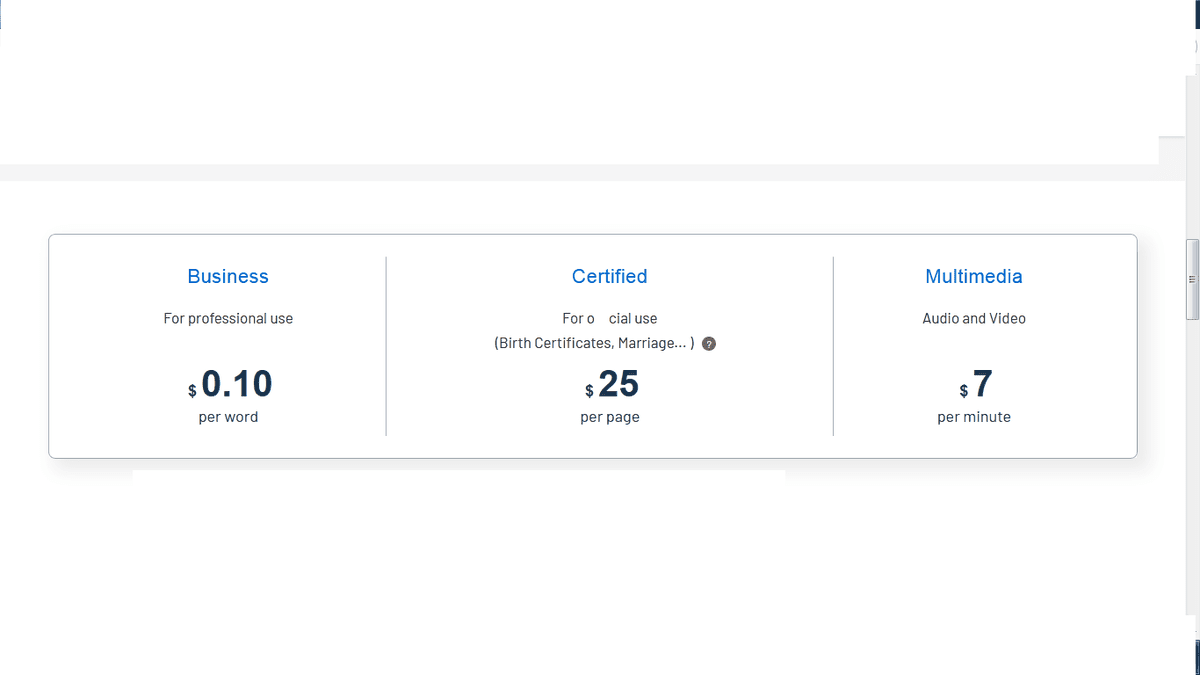Click the $7 price figure

(x=982, y=384)
